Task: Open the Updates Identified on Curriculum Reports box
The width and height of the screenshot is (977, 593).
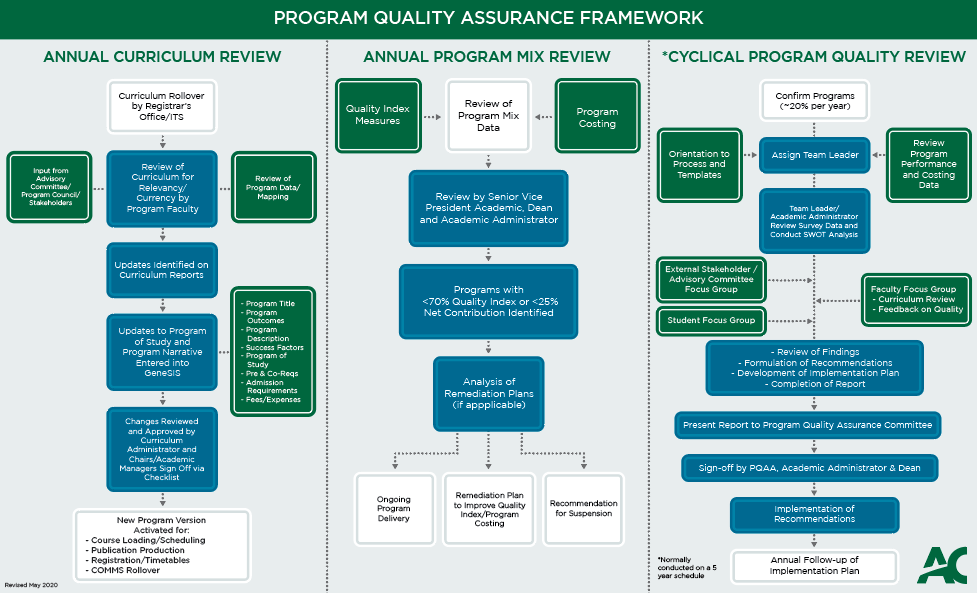Action: pos(161,269)
